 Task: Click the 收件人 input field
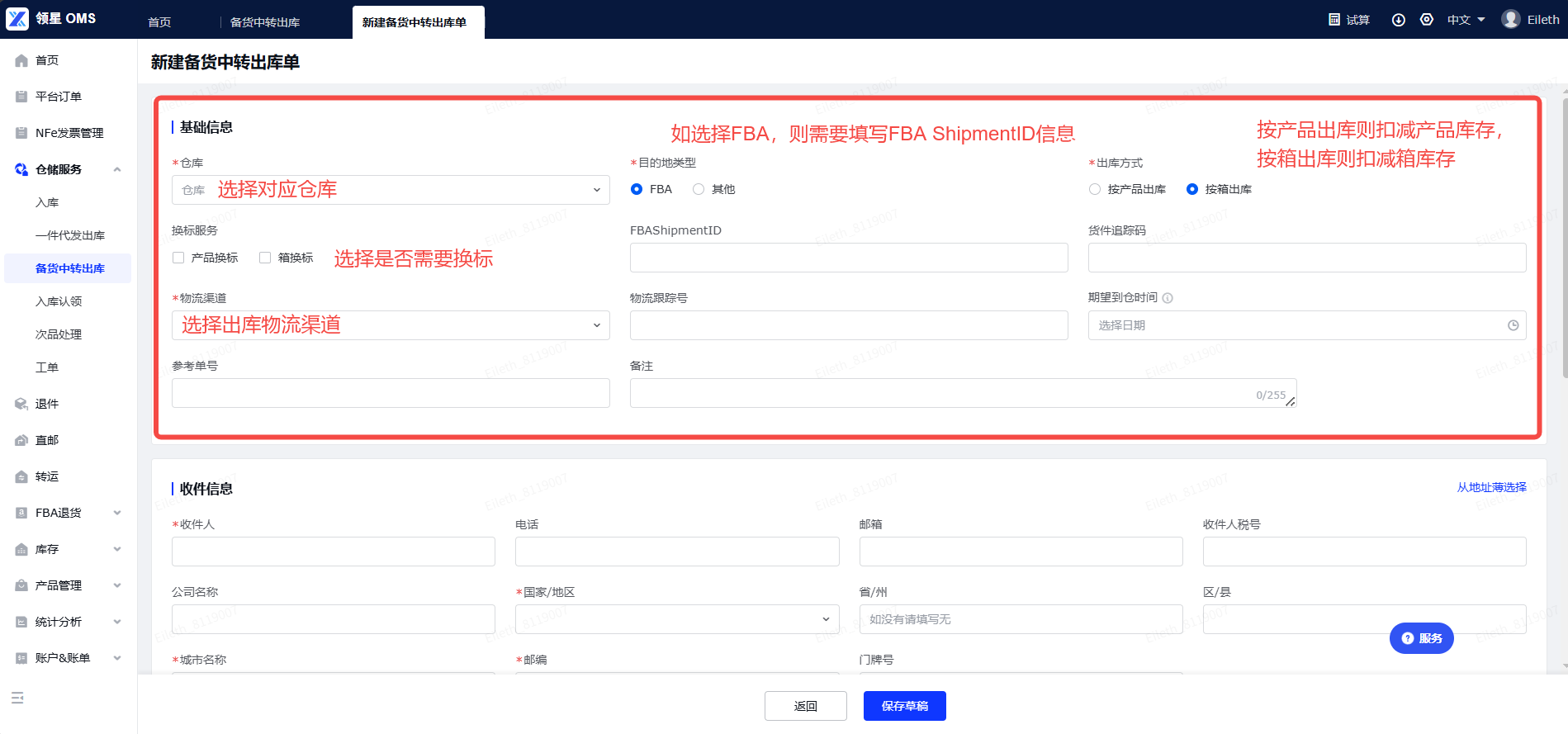[x=334, y=552]
